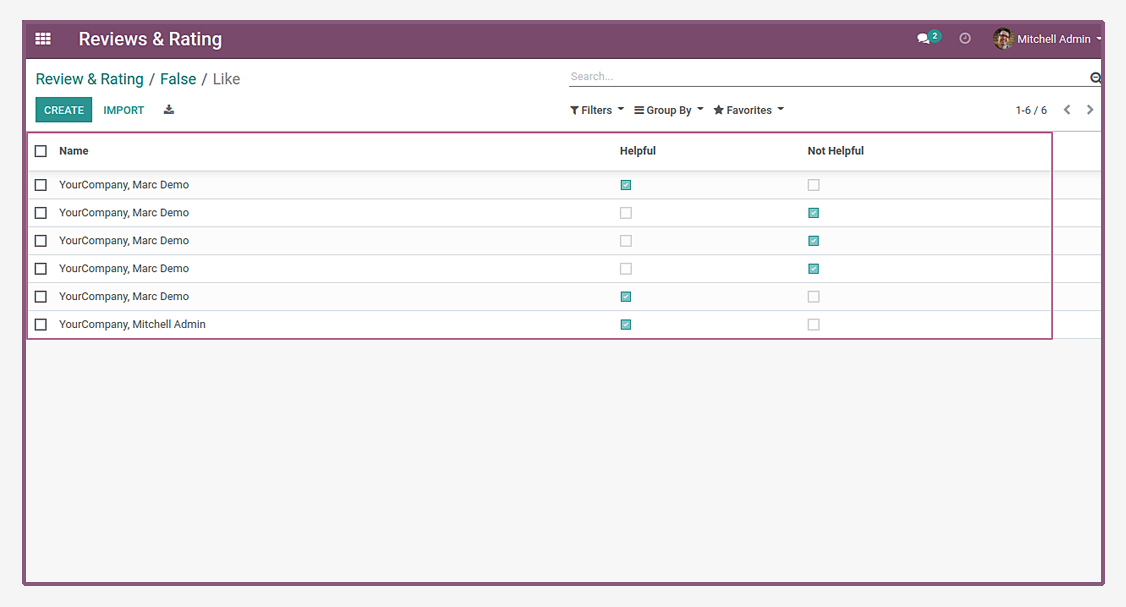Sort by the Name column header
Image resolution: width=1126 pixels, height=607 pixels.
tap(74, 151)
